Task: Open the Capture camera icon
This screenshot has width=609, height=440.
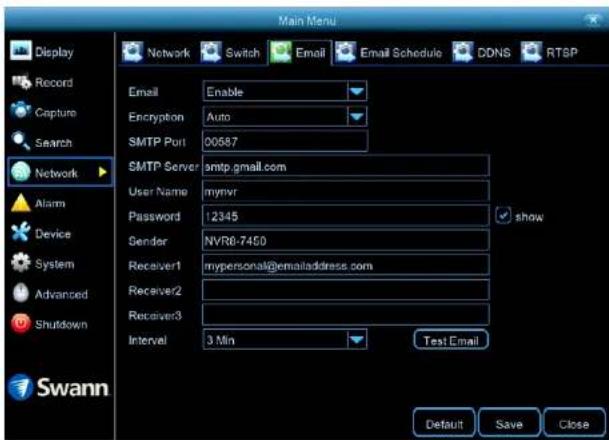Action: (x=21, y=111)
